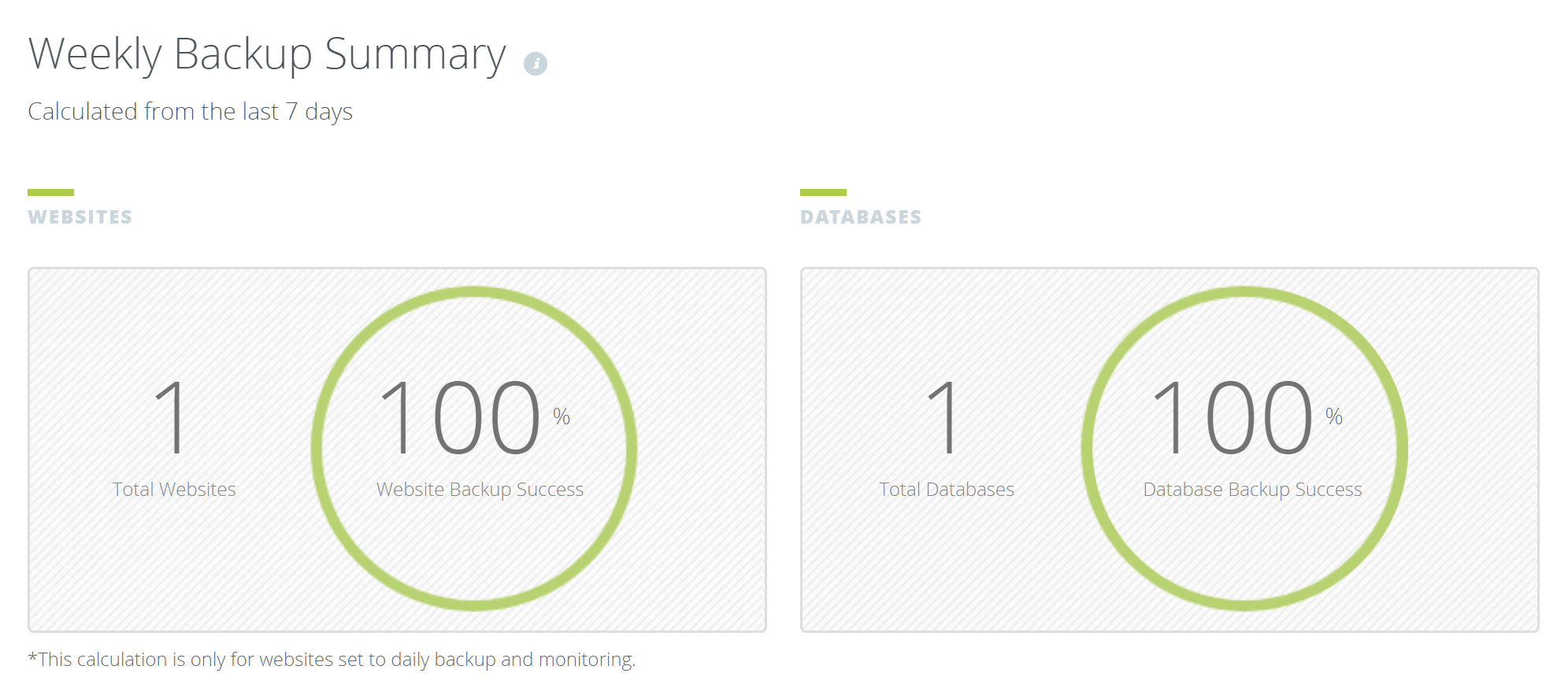This screenshot has height=688, width=1568.
Task: Click the Weekly Backup Summary heading
Action: point(267,54)
